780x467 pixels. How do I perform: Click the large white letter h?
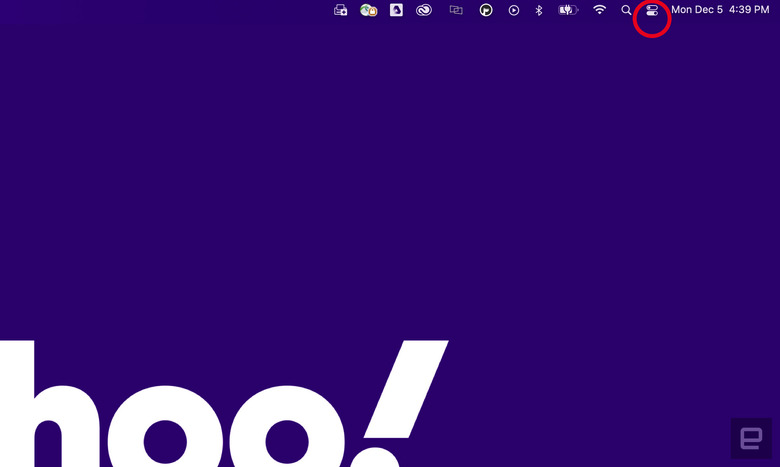pyautogui.click(x=50, y=404)
